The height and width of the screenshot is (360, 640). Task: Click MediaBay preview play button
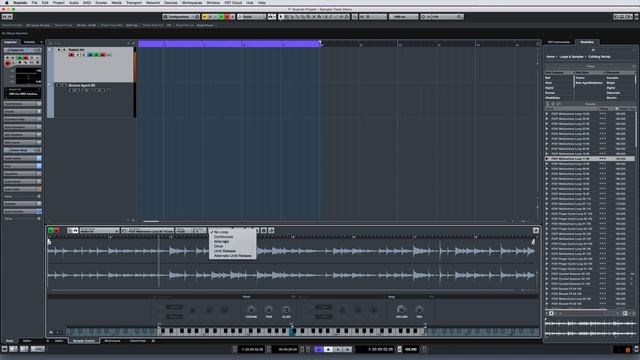[551, 313]
